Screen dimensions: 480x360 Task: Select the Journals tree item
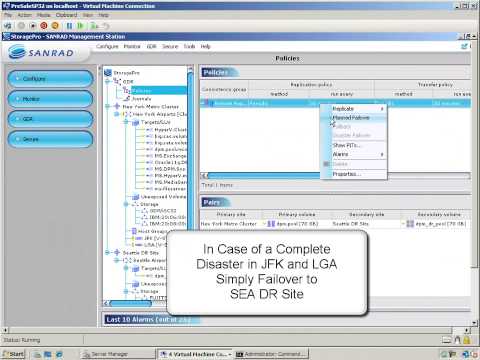click(141, 99)
